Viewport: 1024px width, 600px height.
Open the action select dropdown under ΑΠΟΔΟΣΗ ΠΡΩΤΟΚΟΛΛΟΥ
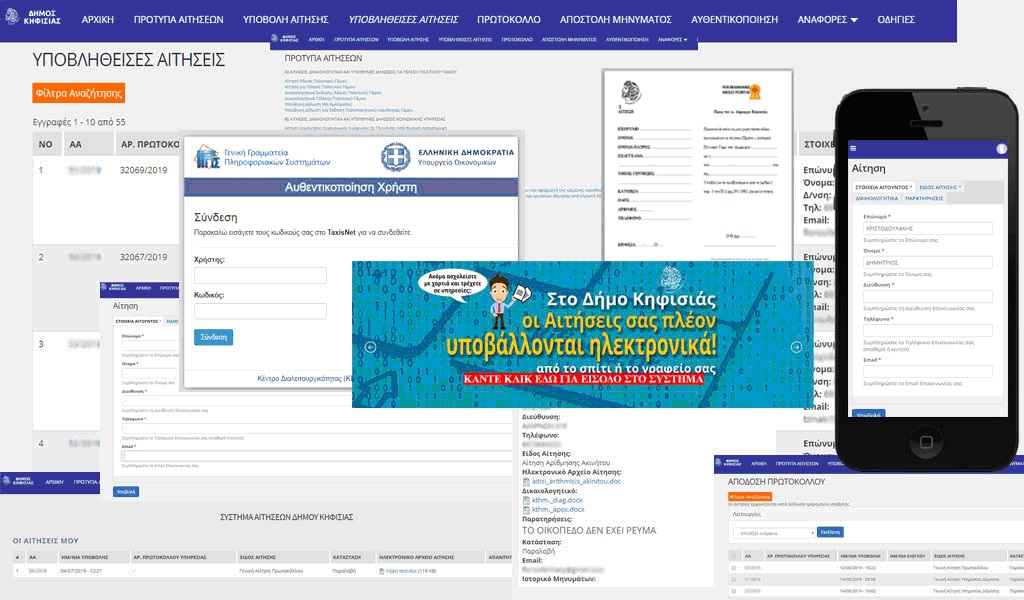772,533
